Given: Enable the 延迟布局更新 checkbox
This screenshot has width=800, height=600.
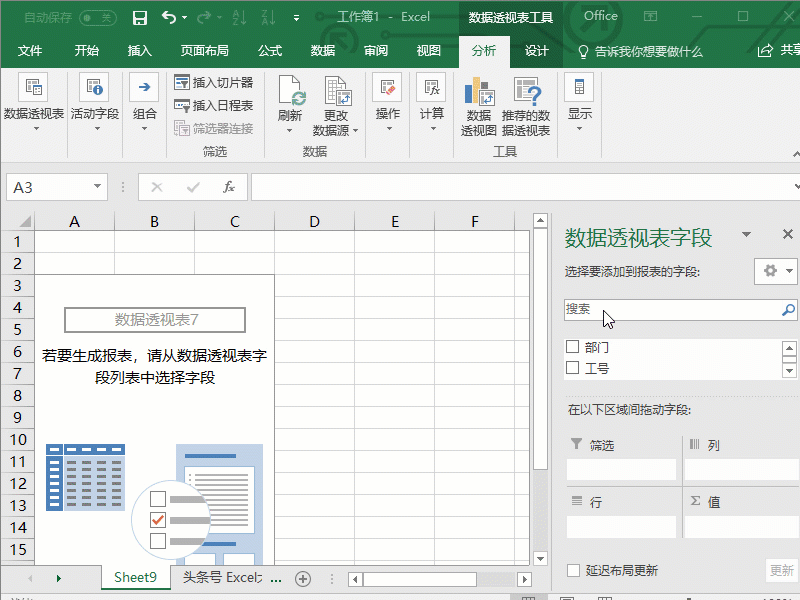Looking at the screenshot, I should (573, 570).
